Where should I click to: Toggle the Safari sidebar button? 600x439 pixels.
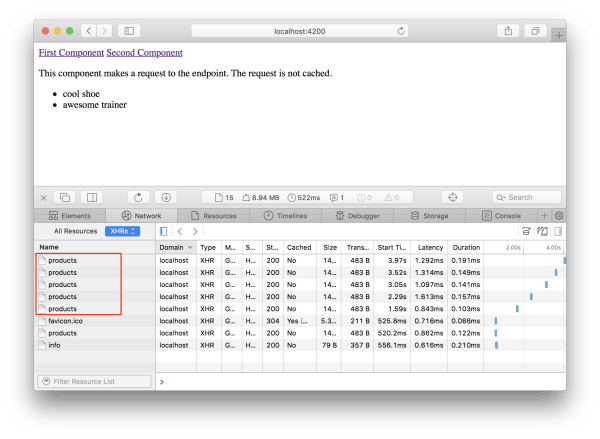(x=129, y=31)
